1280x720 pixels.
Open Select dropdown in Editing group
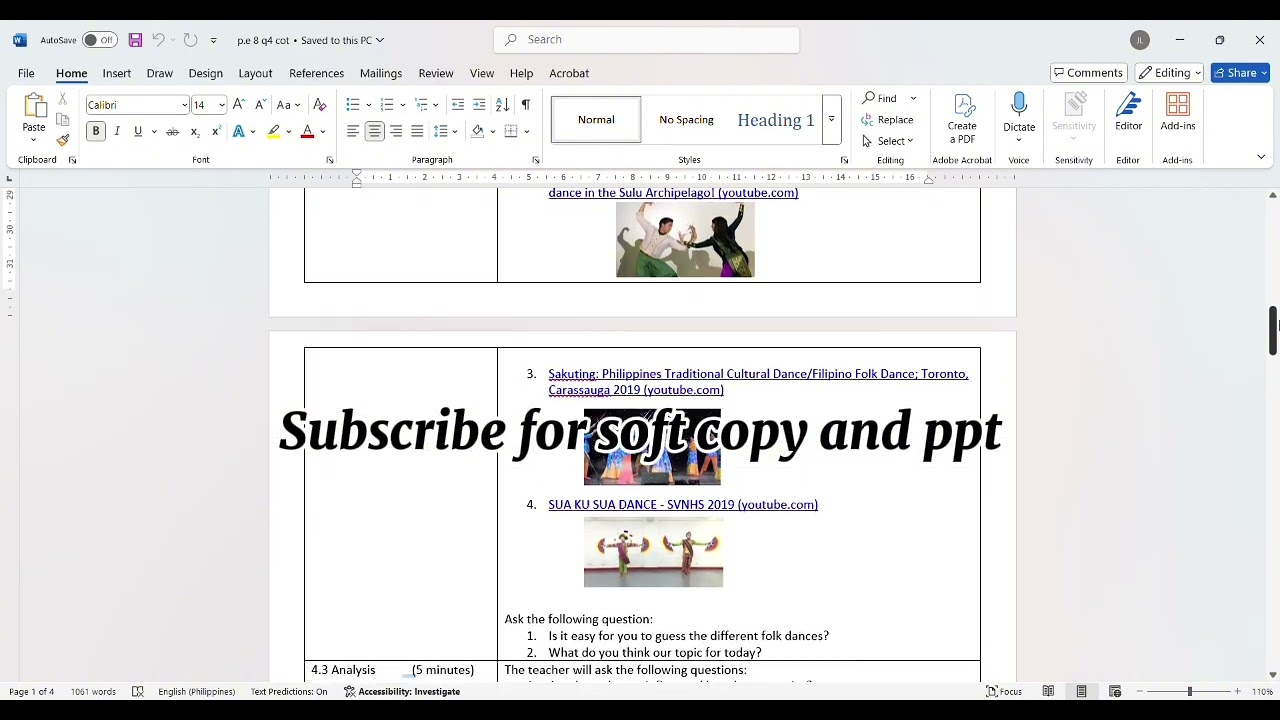(888, 141)
